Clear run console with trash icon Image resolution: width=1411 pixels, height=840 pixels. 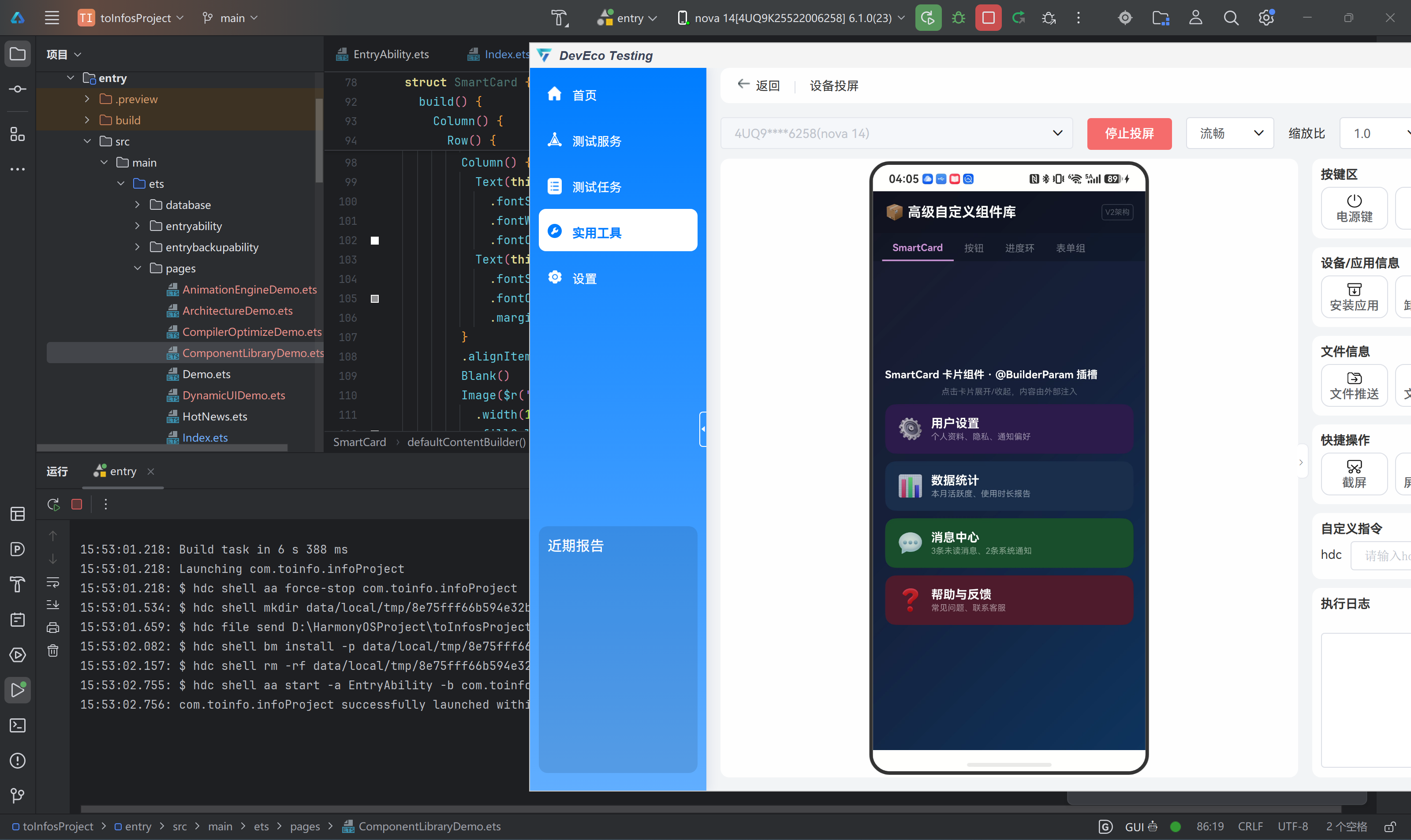point(52,650)
